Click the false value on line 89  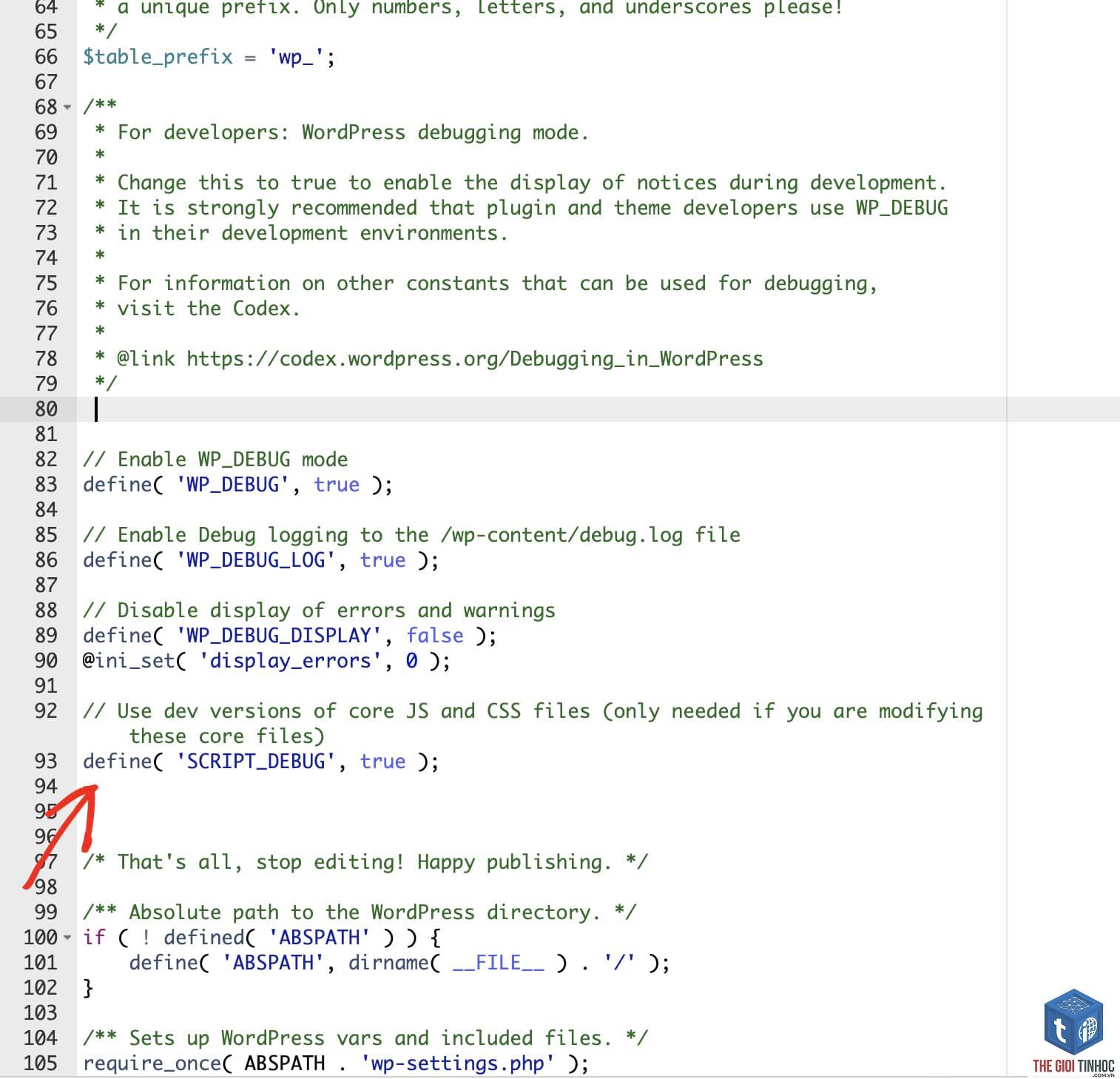pyautogui.click(x=434, y=636)
